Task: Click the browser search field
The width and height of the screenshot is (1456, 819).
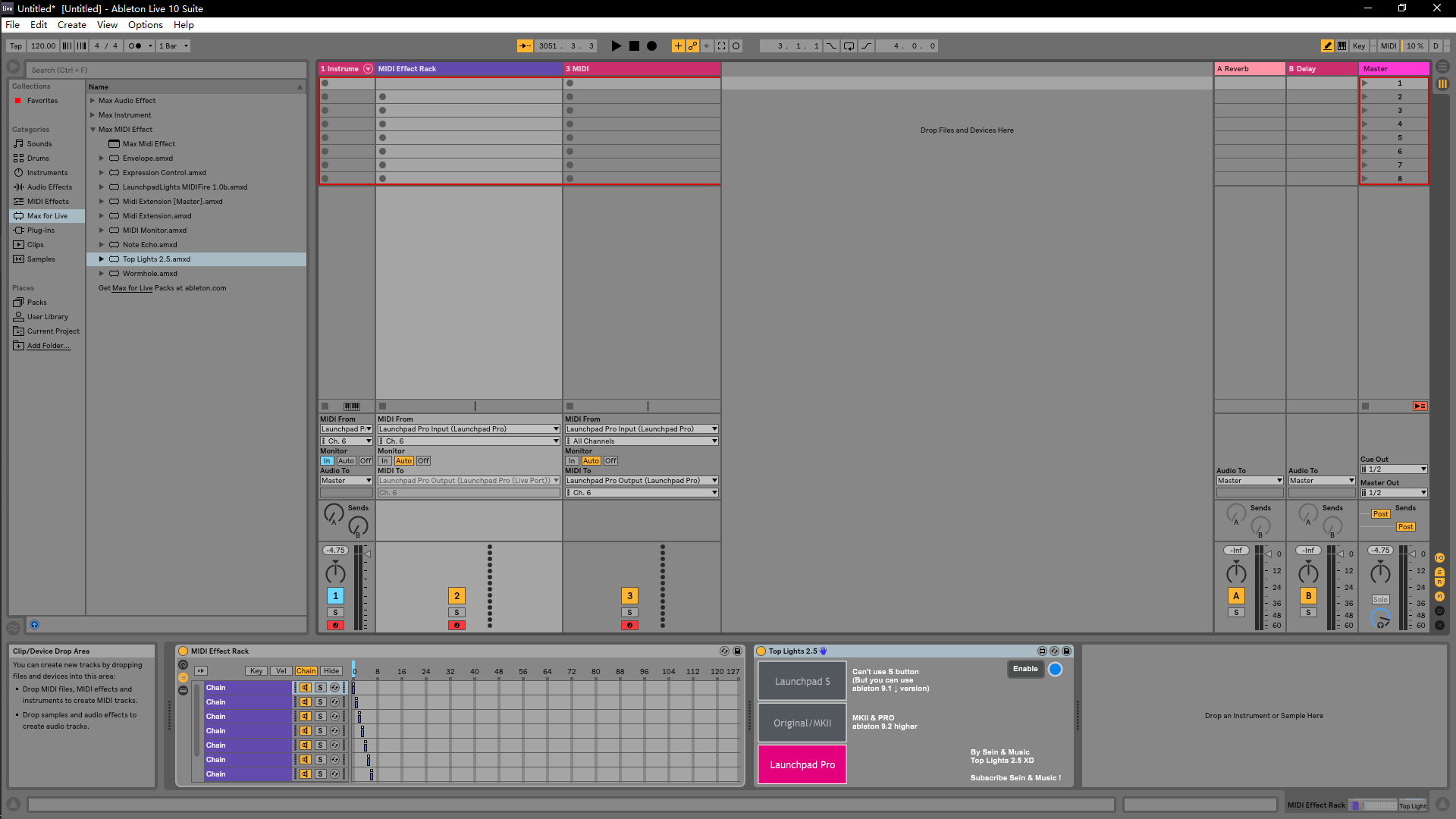Action: point(167,70)
